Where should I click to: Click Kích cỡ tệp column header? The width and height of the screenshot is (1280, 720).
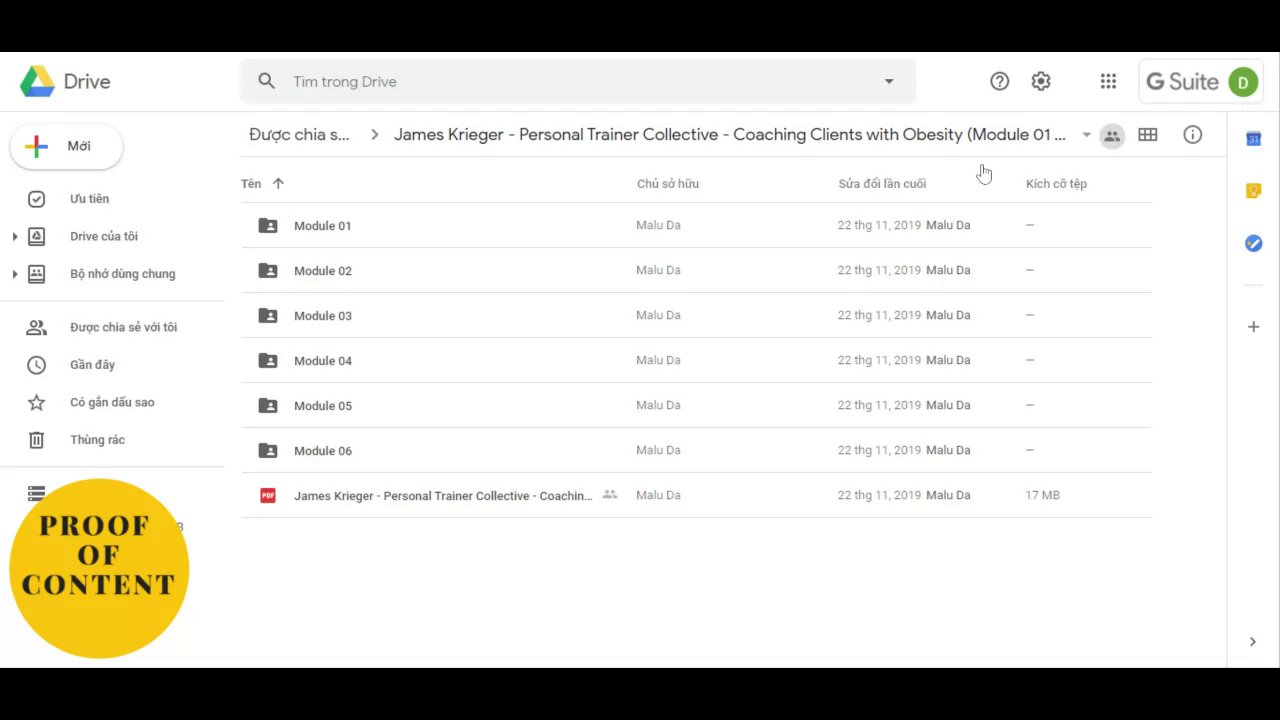pyautogui.click(x=1056, y=184)
